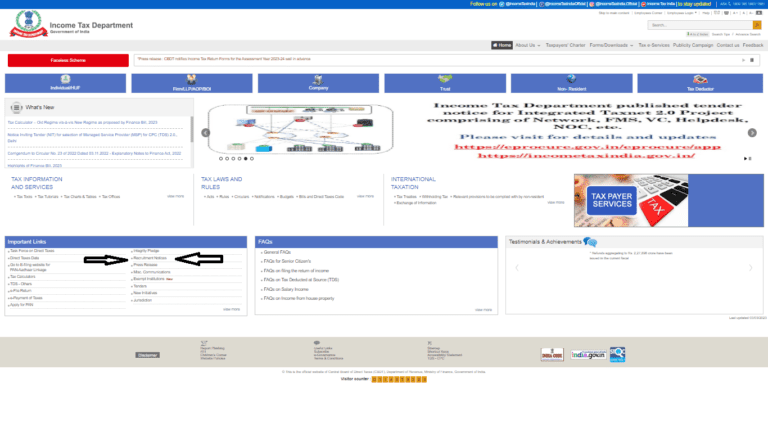The image size is (768, 432).
Task: Select the third carousel dot
Action: 233,159
